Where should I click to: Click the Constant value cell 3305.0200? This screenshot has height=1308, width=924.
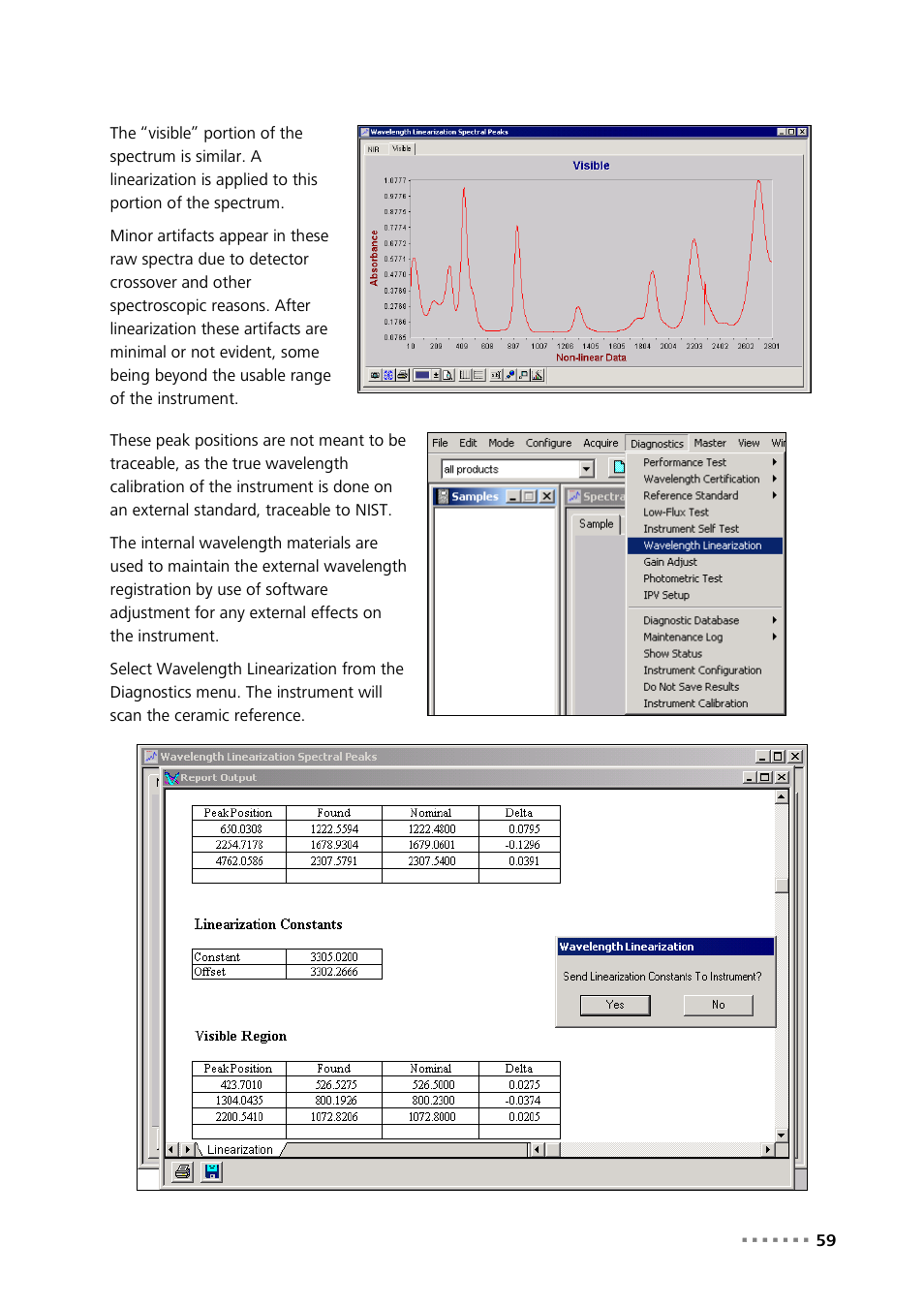click(x=334, y=956)
